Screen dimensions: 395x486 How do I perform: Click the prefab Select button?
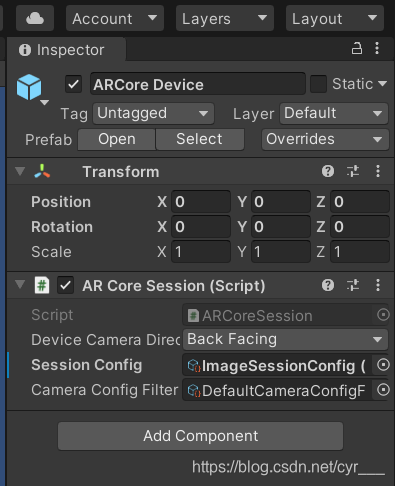[200, 139]
